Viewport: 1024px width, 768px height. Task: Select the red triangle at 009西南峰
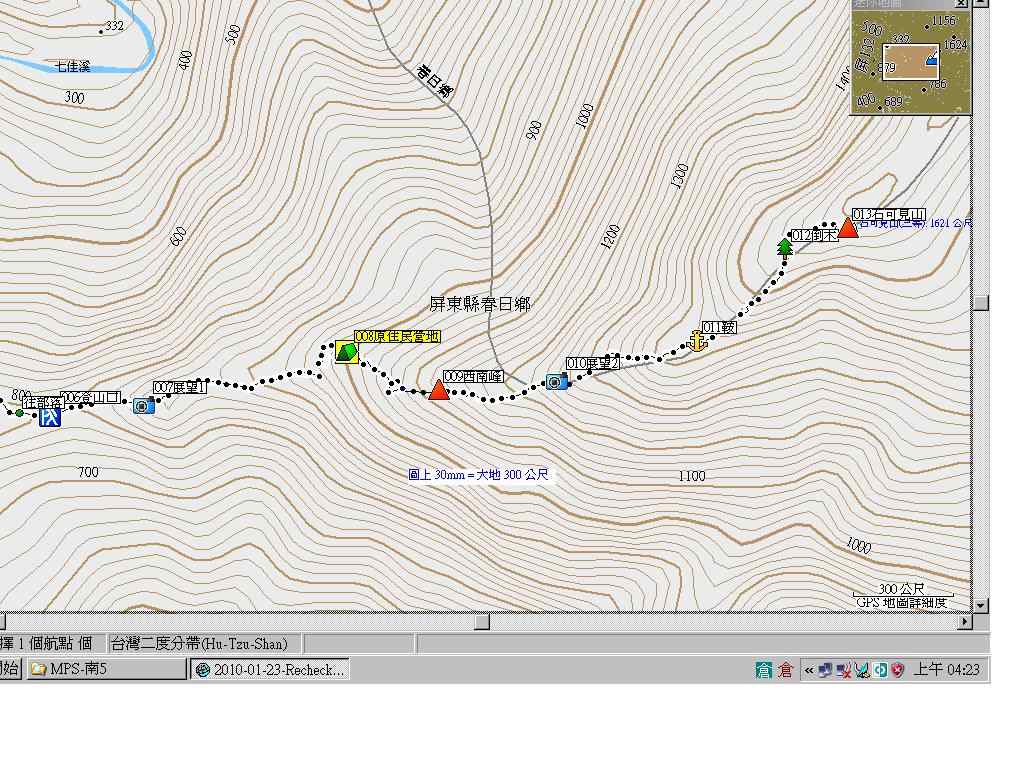point(438,390)
